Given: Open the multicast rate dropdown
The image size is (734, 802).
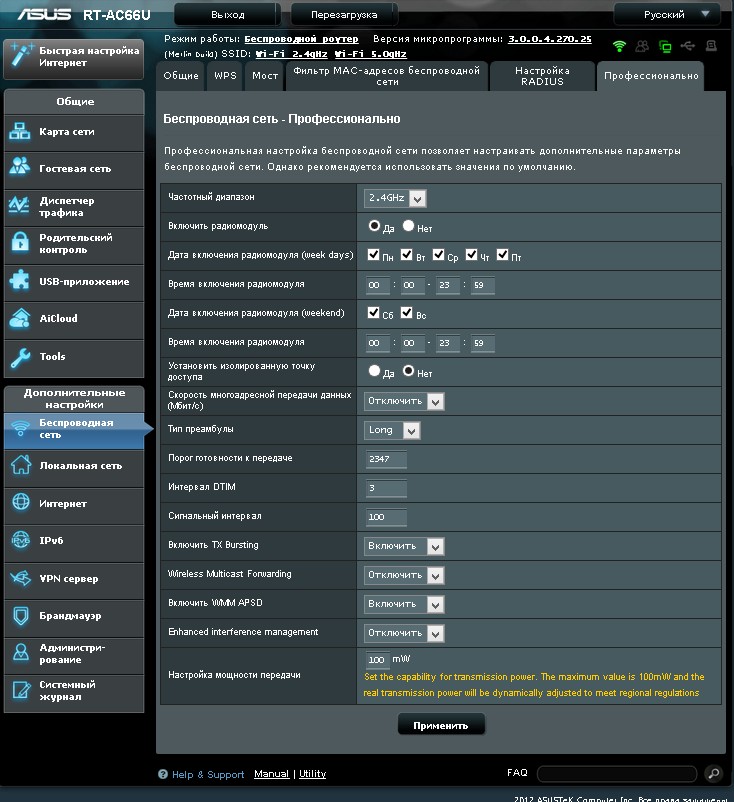Looking at the screenshot, I should click(x=404, y=401).
